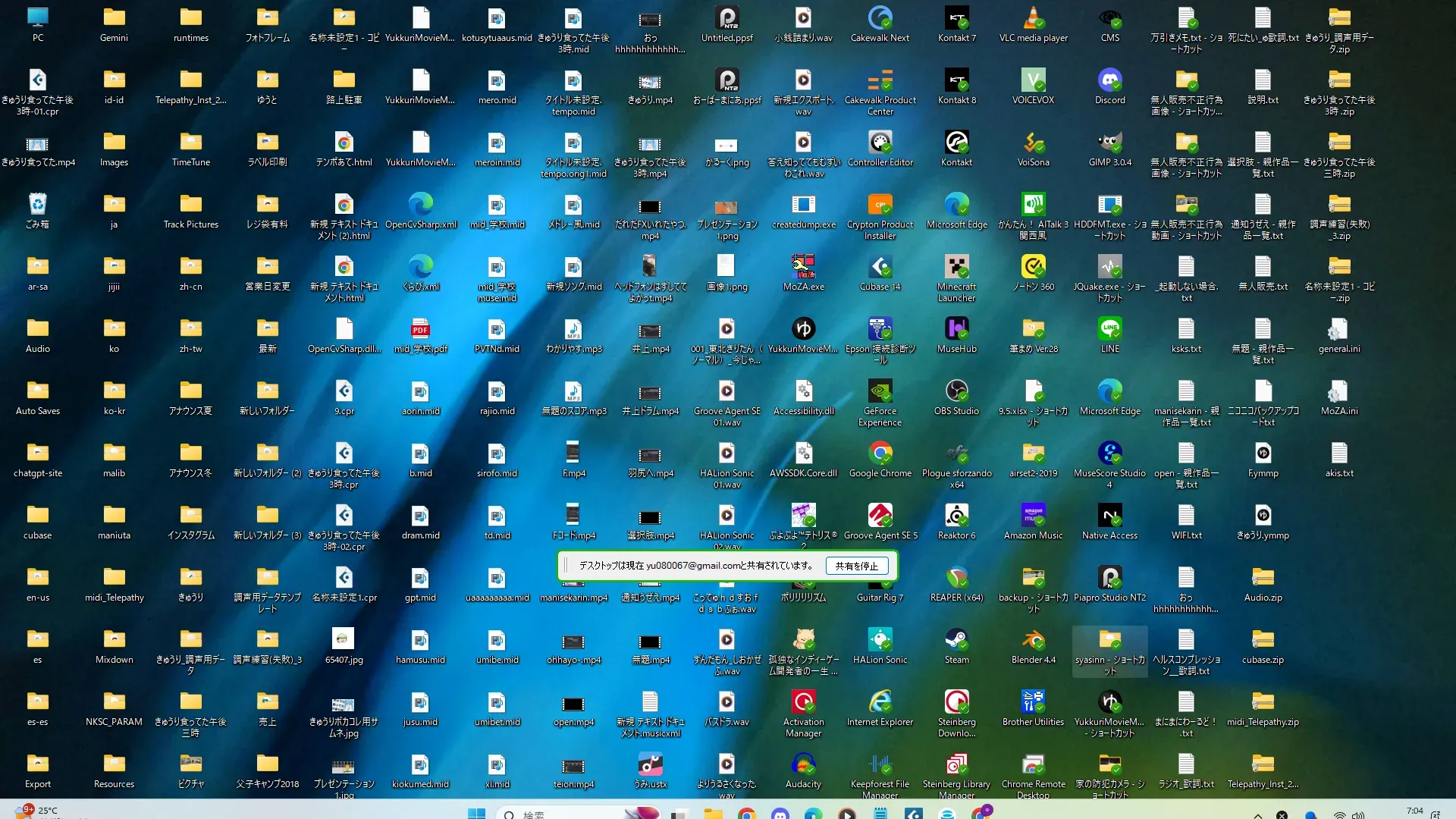This screenshot has width=1456, height=819.
Task: Select the midi_Telepathy folder
Action: (x=114, y=579)
